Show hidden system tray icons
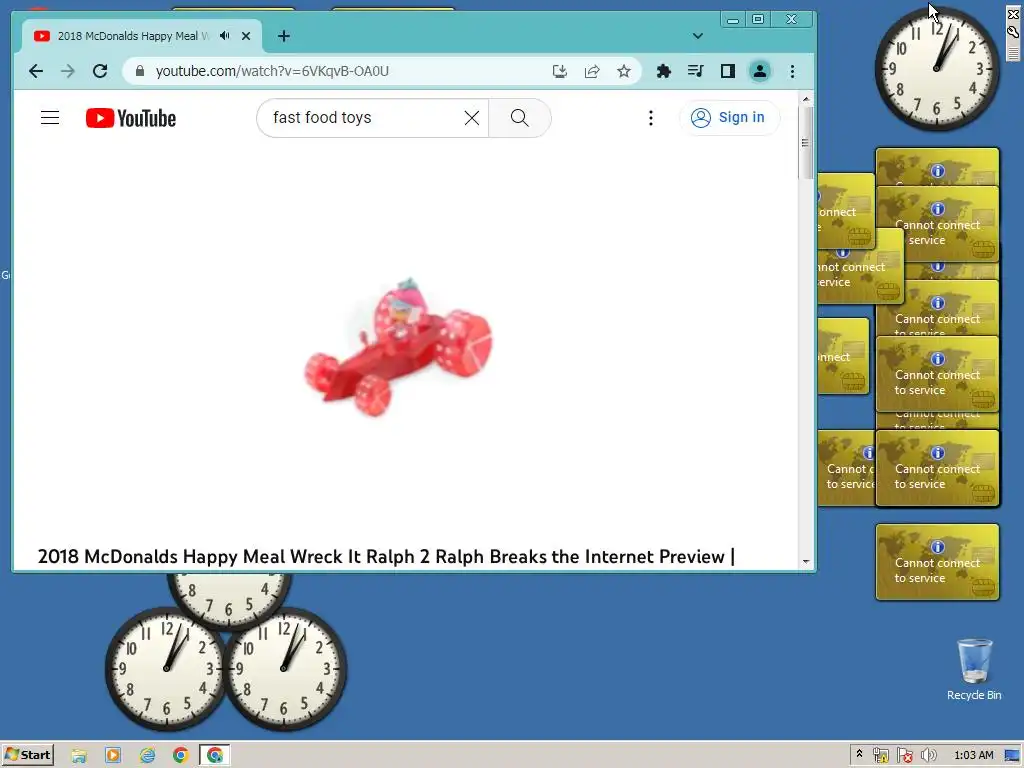The image size is (1024, 768). (x=859, y=755)
